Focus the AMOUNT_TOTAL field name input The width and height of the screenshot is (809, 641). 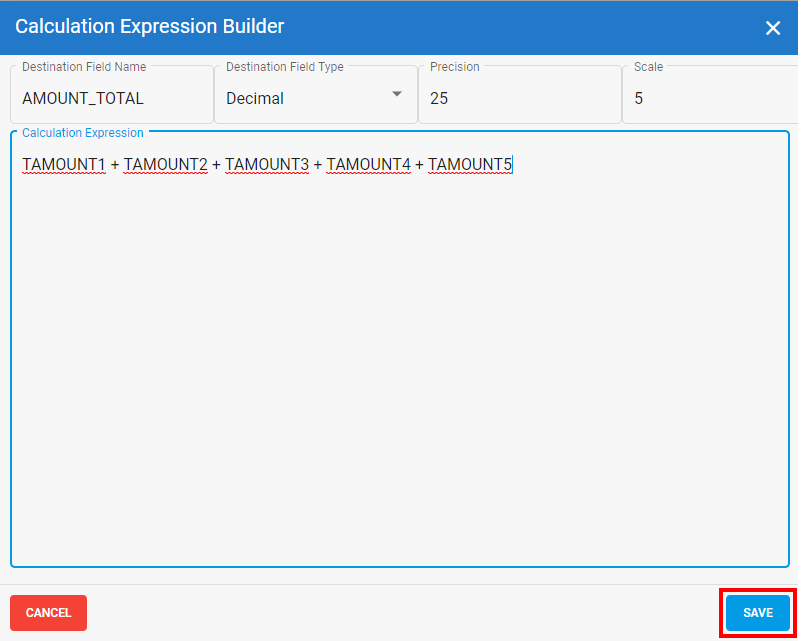click(x=83, y=98)
